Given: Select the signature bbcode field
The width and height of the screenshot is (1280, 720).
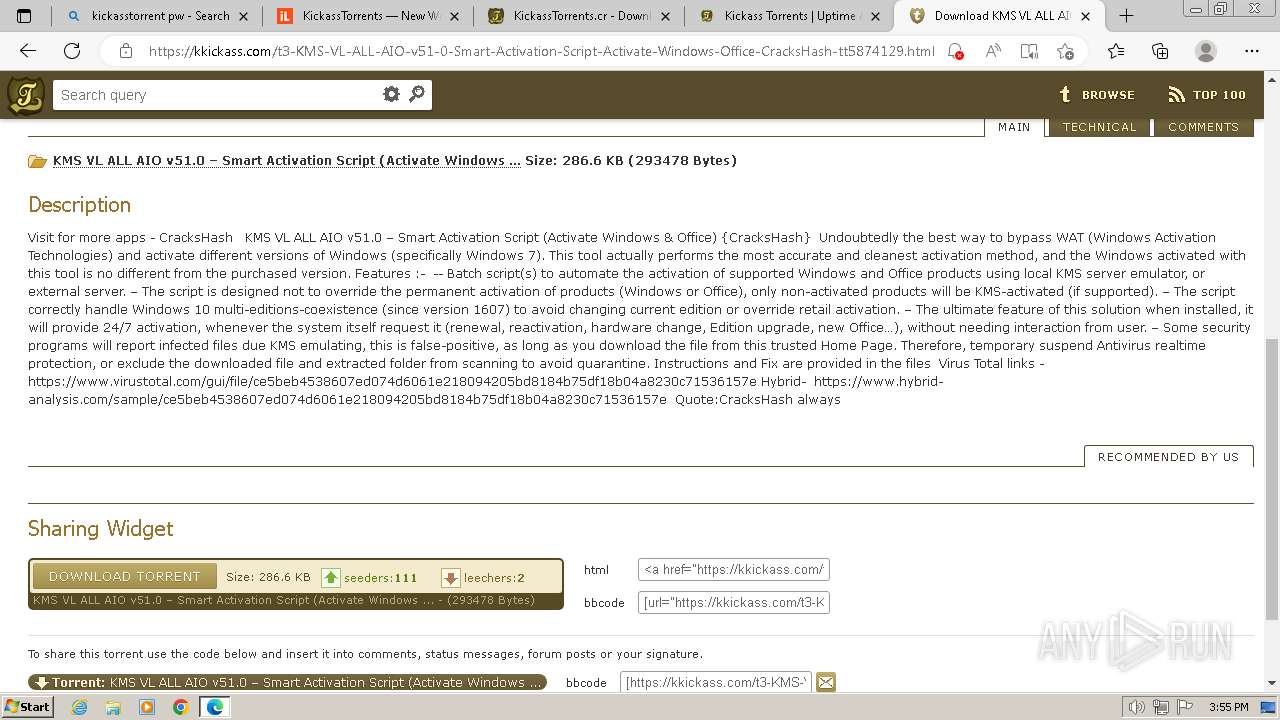Looking at the screenshot, I should (x=716, y=683).
